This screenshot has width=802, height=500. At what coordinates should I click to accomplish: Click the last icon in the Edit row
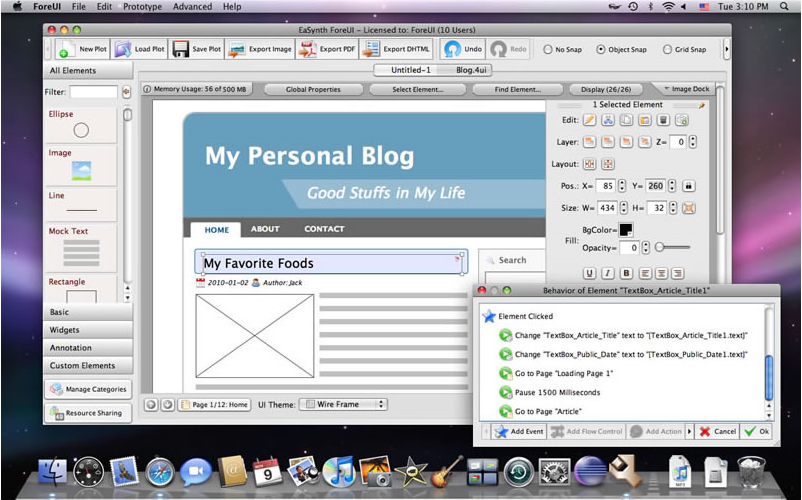681,120
